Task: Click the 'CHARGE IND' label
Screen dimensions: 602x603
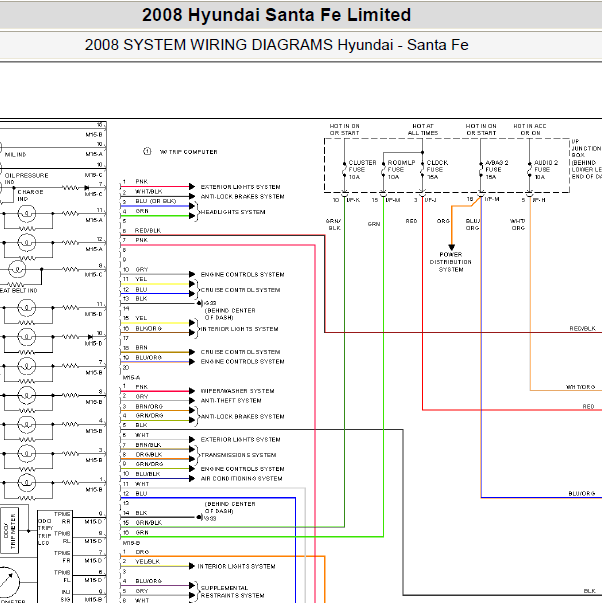Action: click(x=30, y=195)
